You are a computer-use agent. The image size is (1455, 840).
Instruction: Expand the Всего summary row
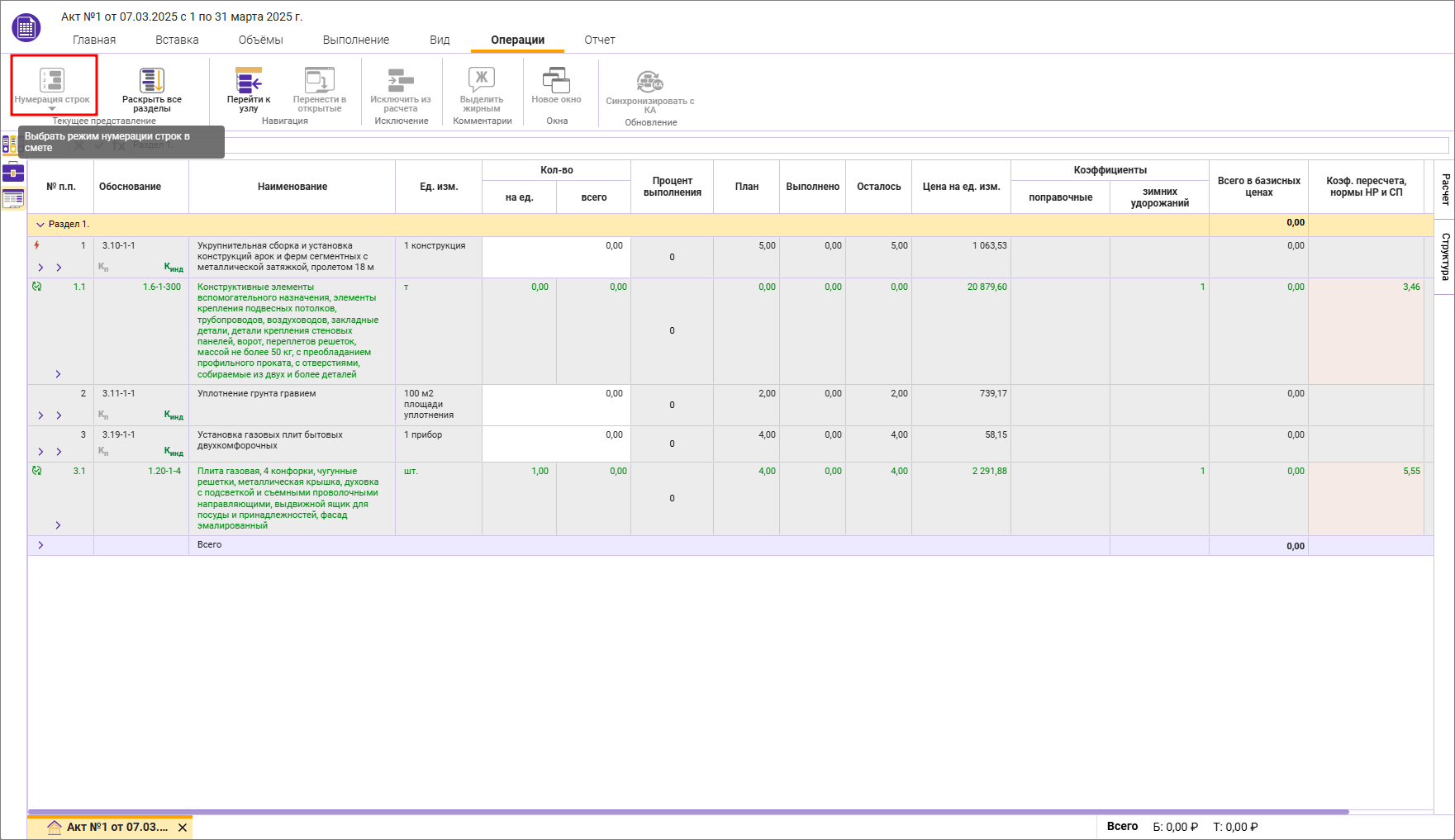pyautogui.click(x=40, y=545)
